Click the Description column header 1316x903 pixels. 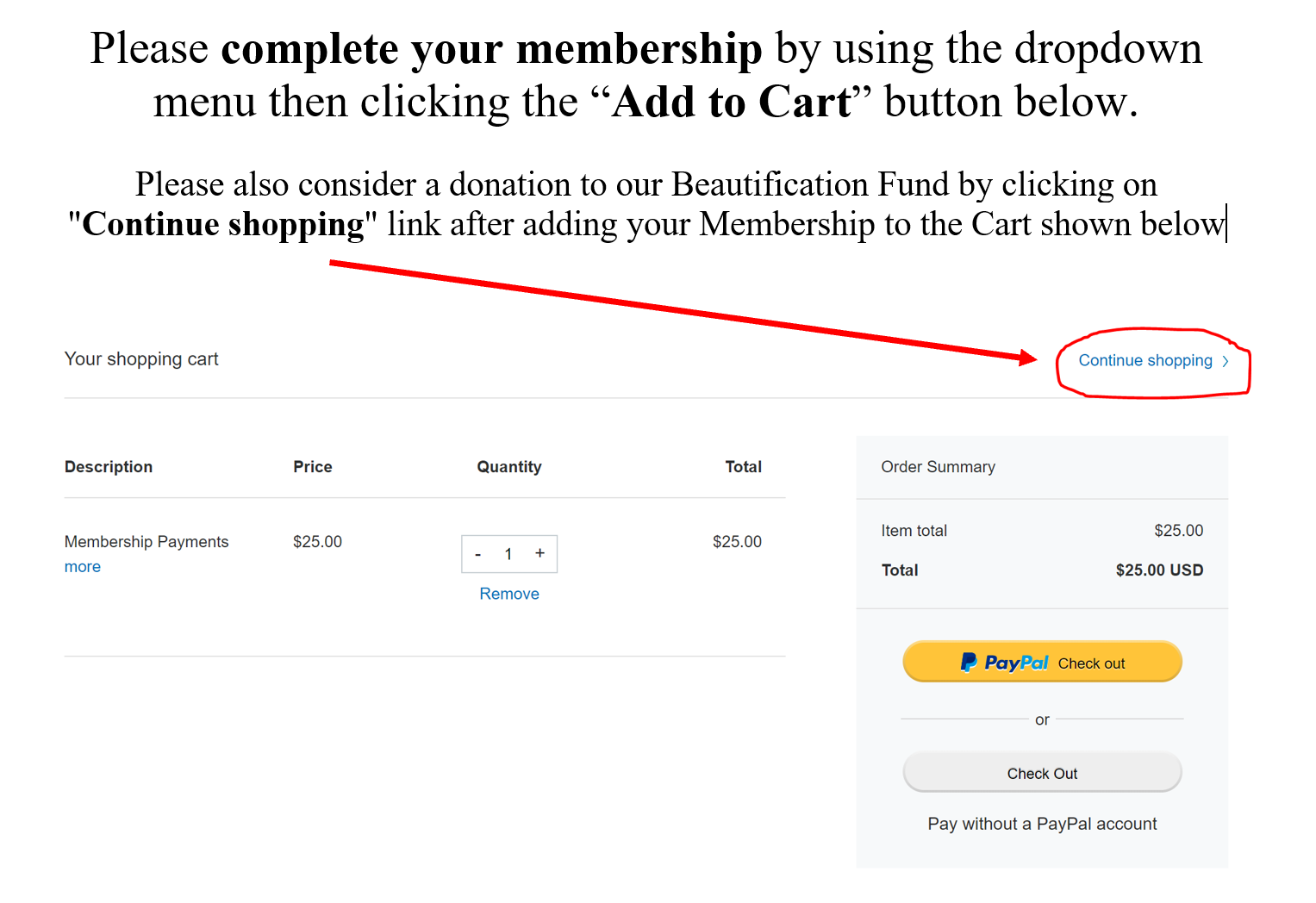109,467
